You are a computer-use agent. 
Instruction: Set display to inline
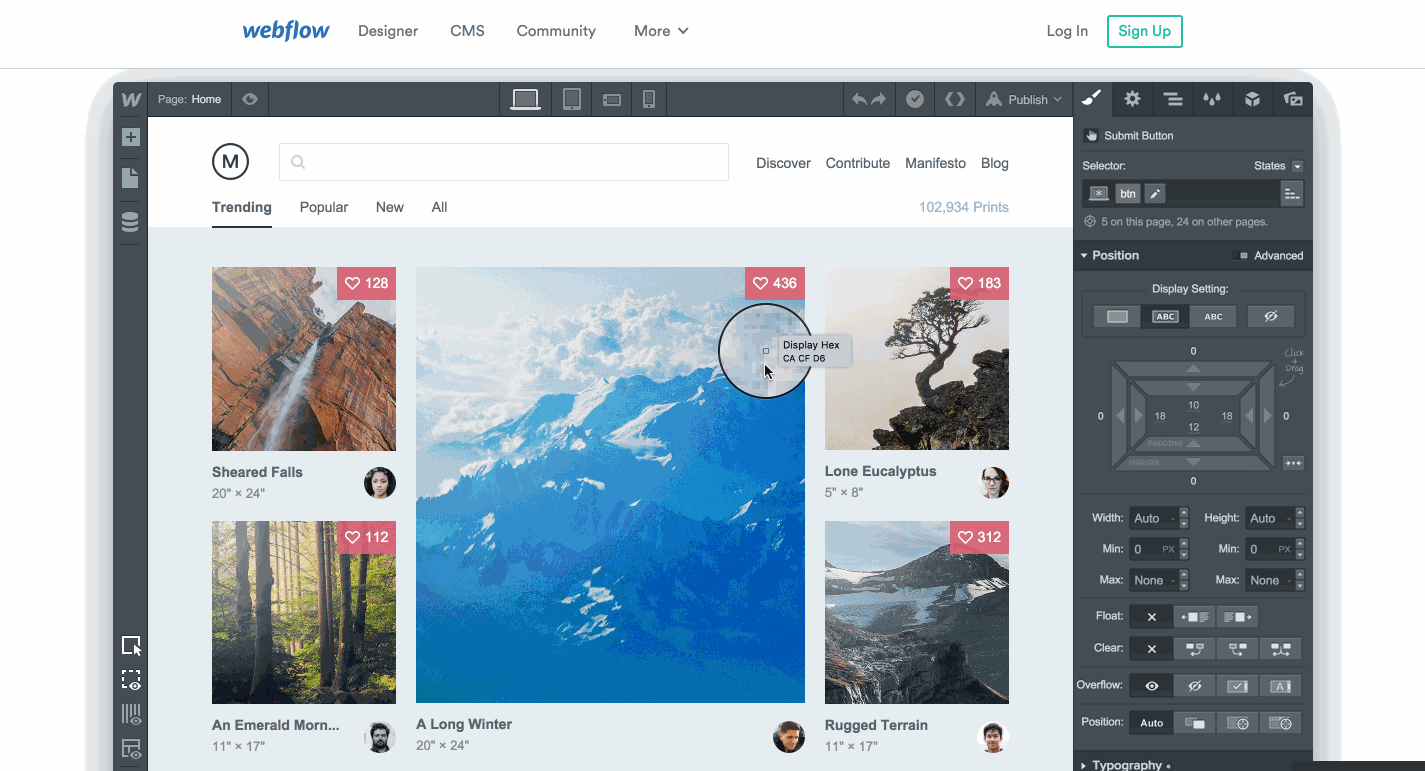1213,316
